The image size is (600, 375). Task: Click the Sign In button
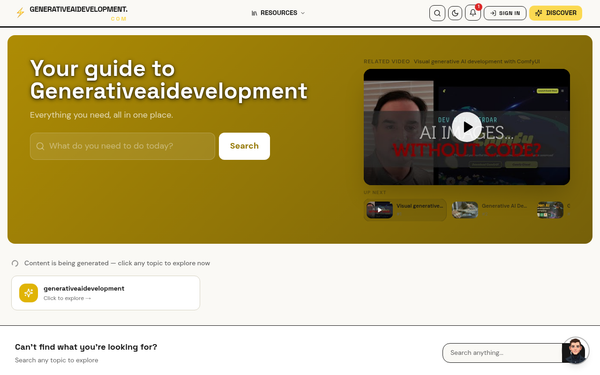[505, 13]
